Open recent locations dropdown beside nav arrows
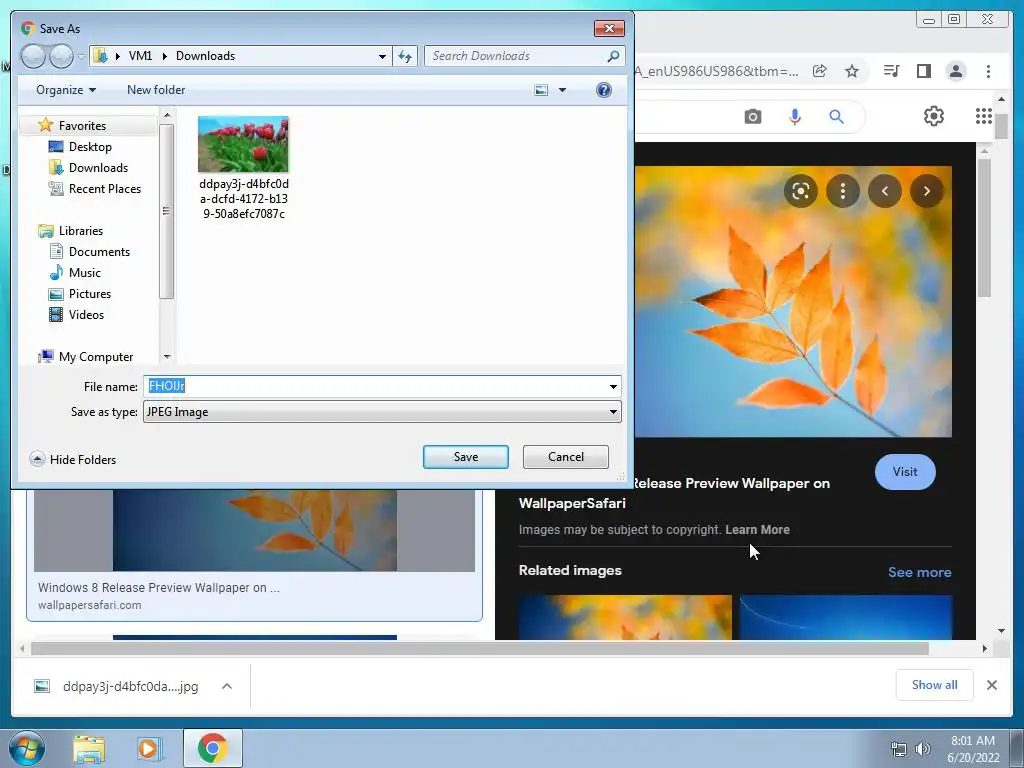The height and width of the screenshot is (768, 1024). pyautogui.click(x=80, y=57)
